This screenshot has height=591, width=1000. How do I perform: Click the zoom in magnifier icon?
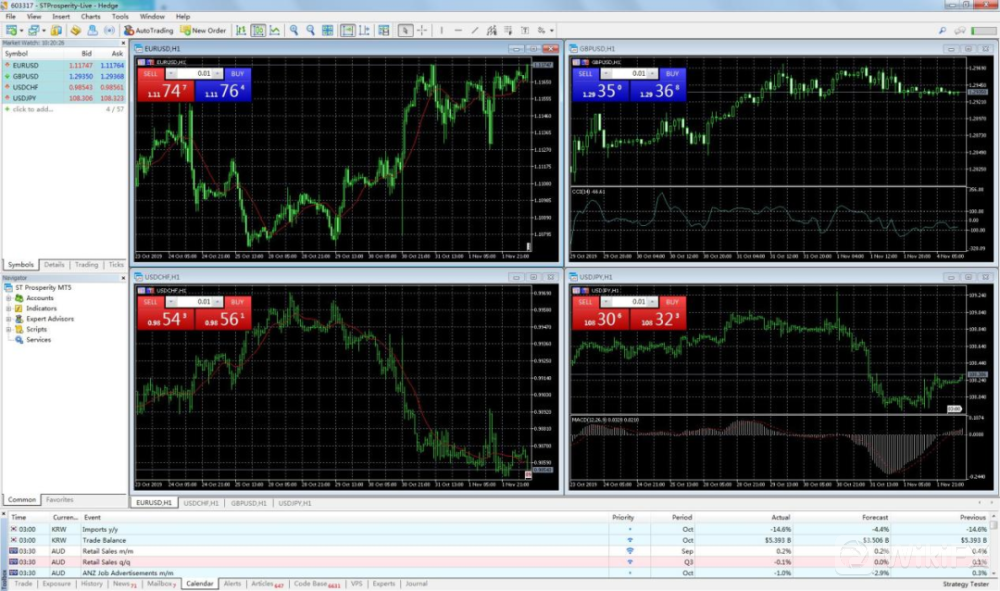294,30
